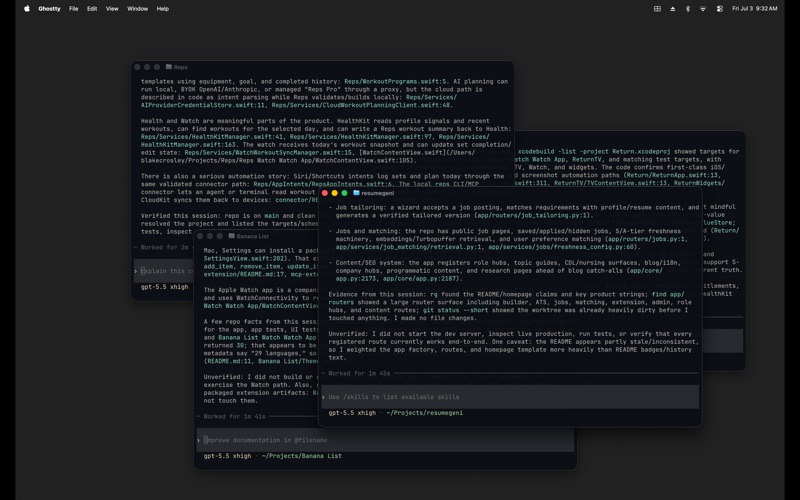The width and height of the screenshot is (800, 500).
Task: Click 'app/routers/jobs.py:1' in resumegeni window
Action: [646, 239]
